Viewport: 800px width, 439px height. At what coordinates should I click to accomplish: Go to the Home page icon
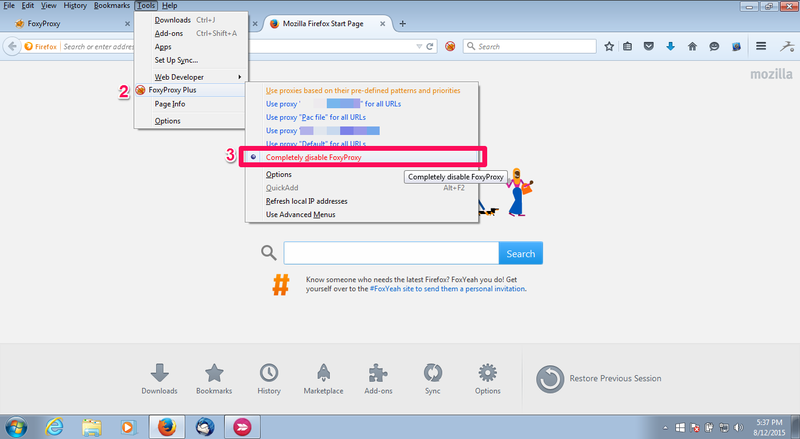pyautogui.click(x=692, y=46)
